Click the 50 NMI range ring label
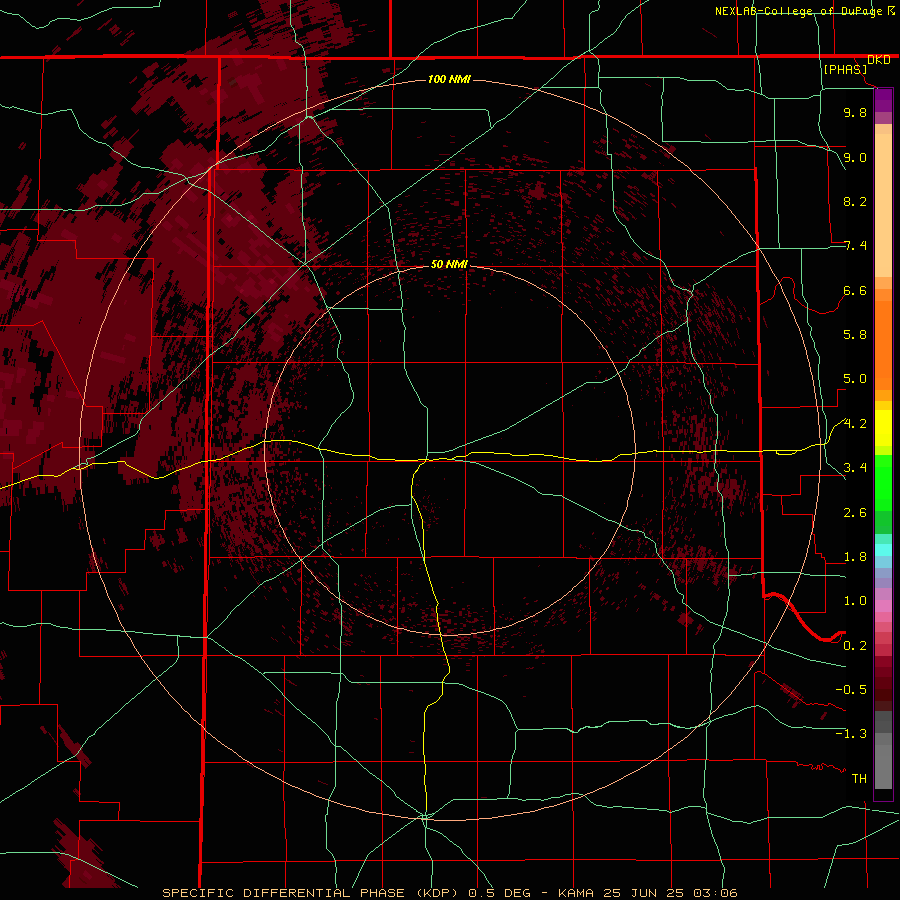900x900 pixels. coord(449,264)
